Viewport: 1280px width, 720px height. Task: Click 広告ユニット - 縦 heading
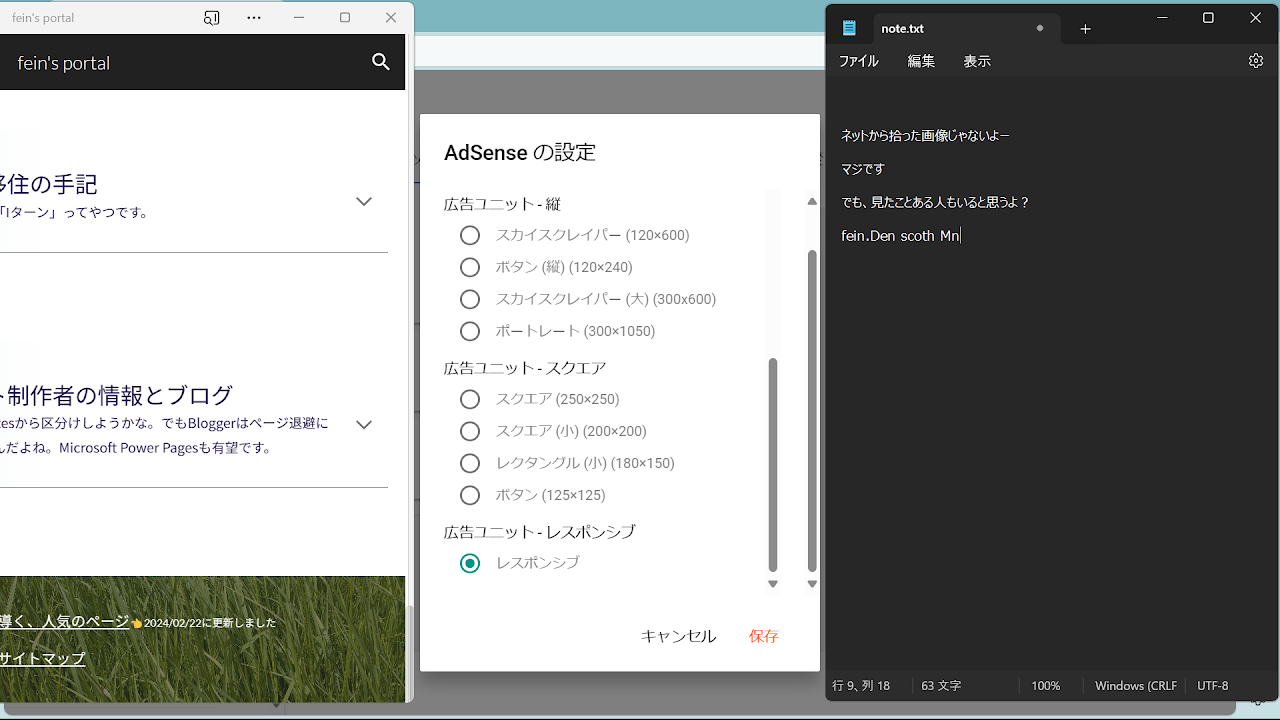pos(502,204)
